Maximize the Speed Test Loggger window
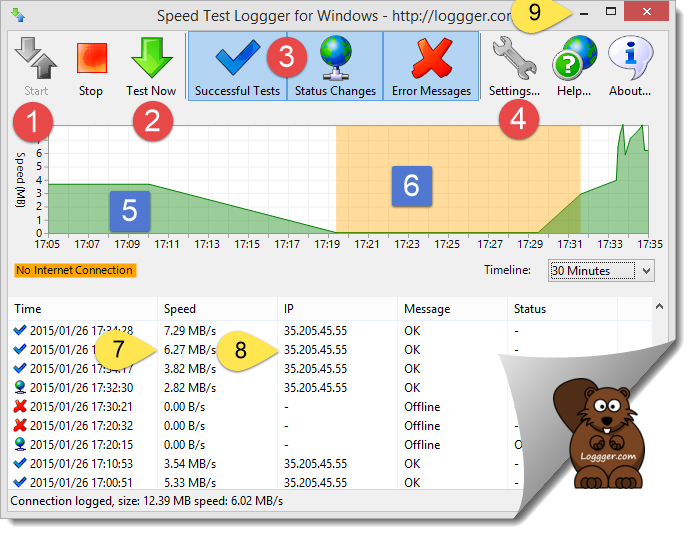691x534 pixels. tap(611, 12)
